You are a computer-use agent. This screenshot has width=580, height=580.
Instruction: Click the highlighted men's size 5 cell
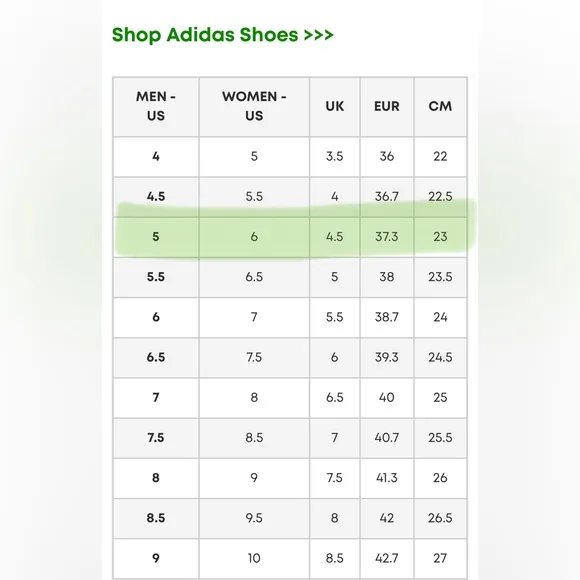coord(156,237)
